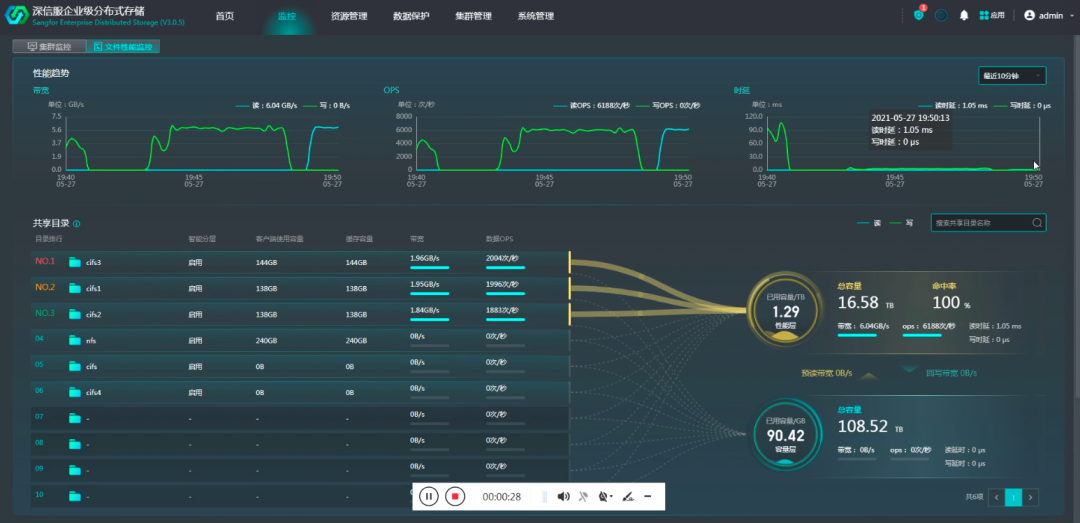Click the Sangfor logo in header
This screenshot has width=1080, height=523.
pyautogui.click(x=17, y=17)
